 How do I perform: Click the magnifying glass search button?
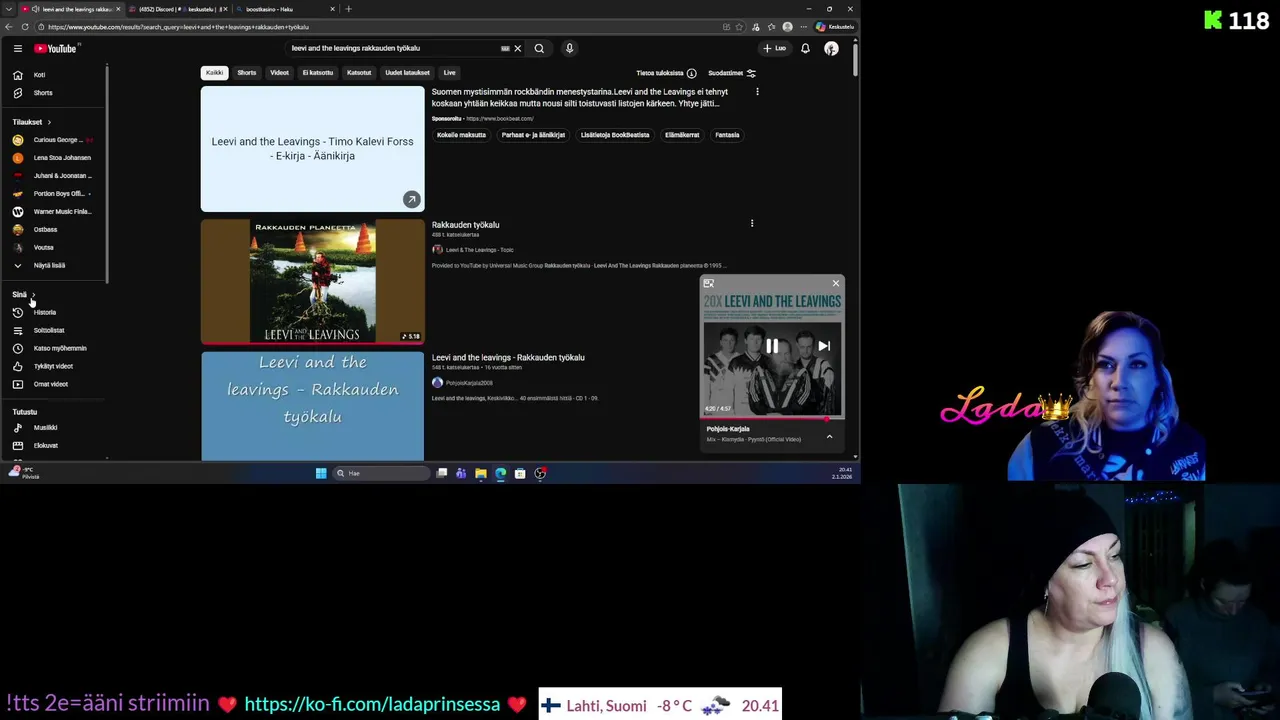tap(539, 48)
